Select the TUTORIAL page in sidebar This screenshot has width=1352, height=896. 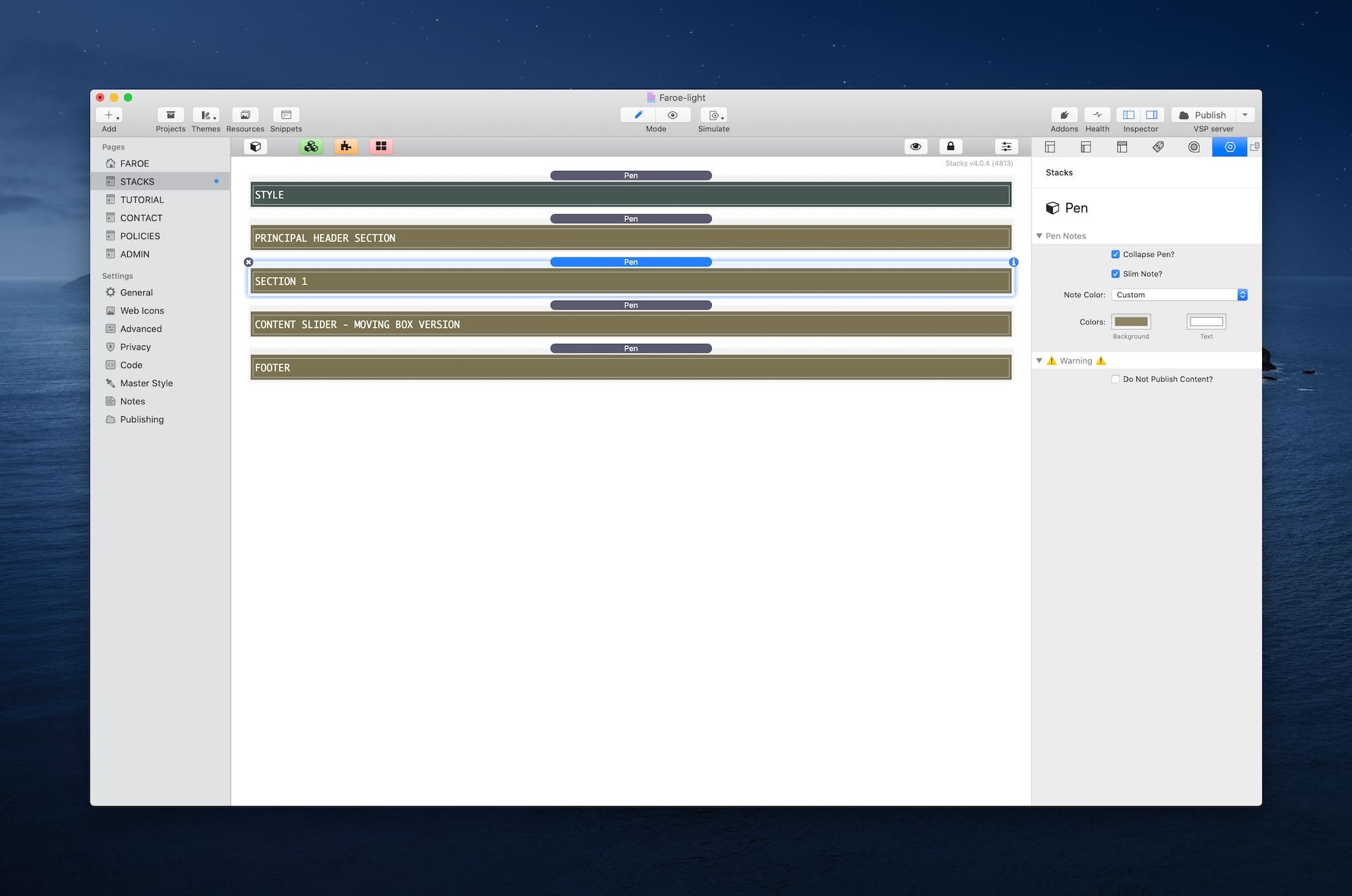point(142,200)
